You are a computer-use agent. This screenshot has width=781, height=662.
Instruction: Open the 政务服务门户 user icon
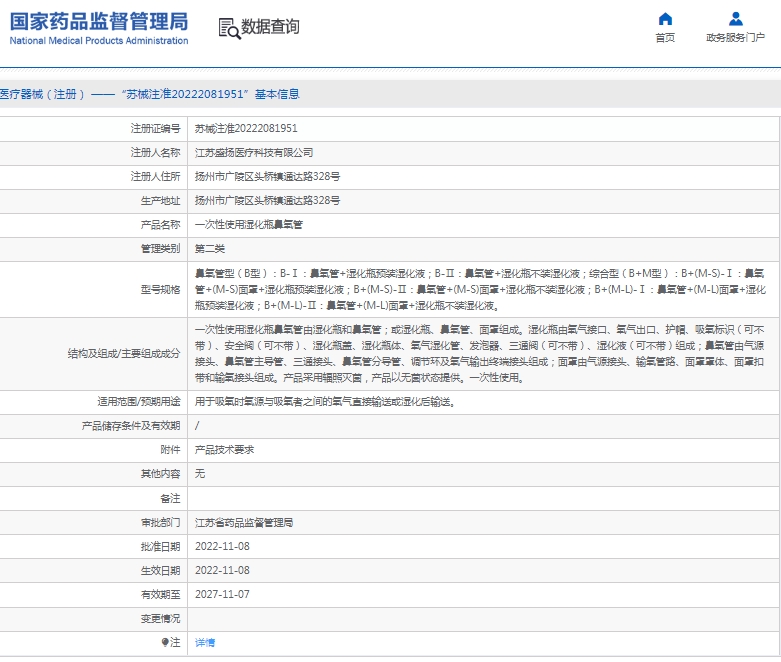coord(735,19)
